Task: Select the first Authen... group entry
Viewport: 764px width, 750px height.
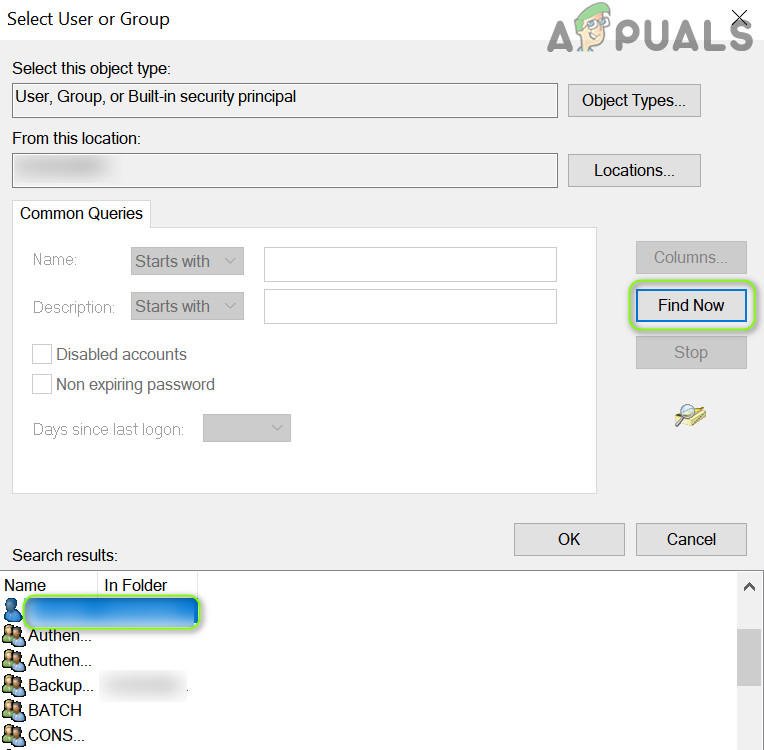Action: click(59, 635)
